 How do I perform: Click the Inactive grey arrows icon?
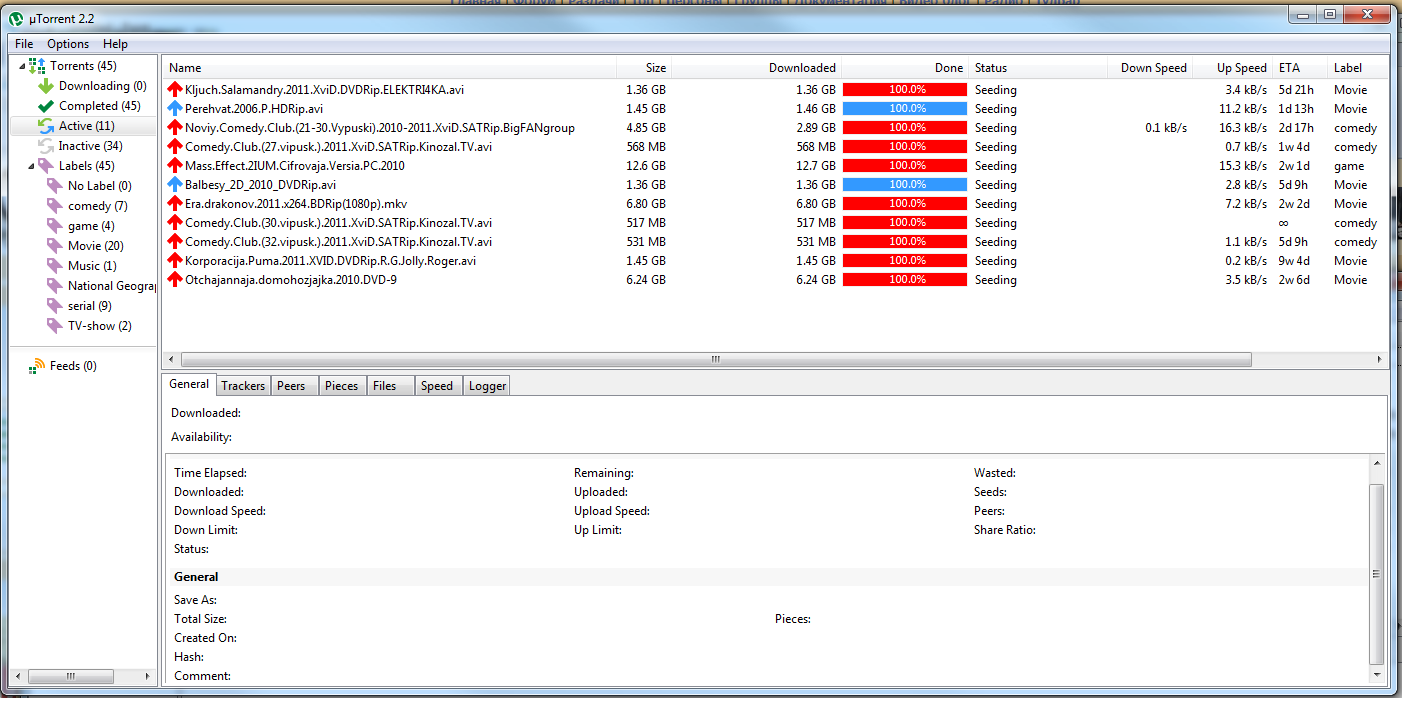tap(46, 146)
